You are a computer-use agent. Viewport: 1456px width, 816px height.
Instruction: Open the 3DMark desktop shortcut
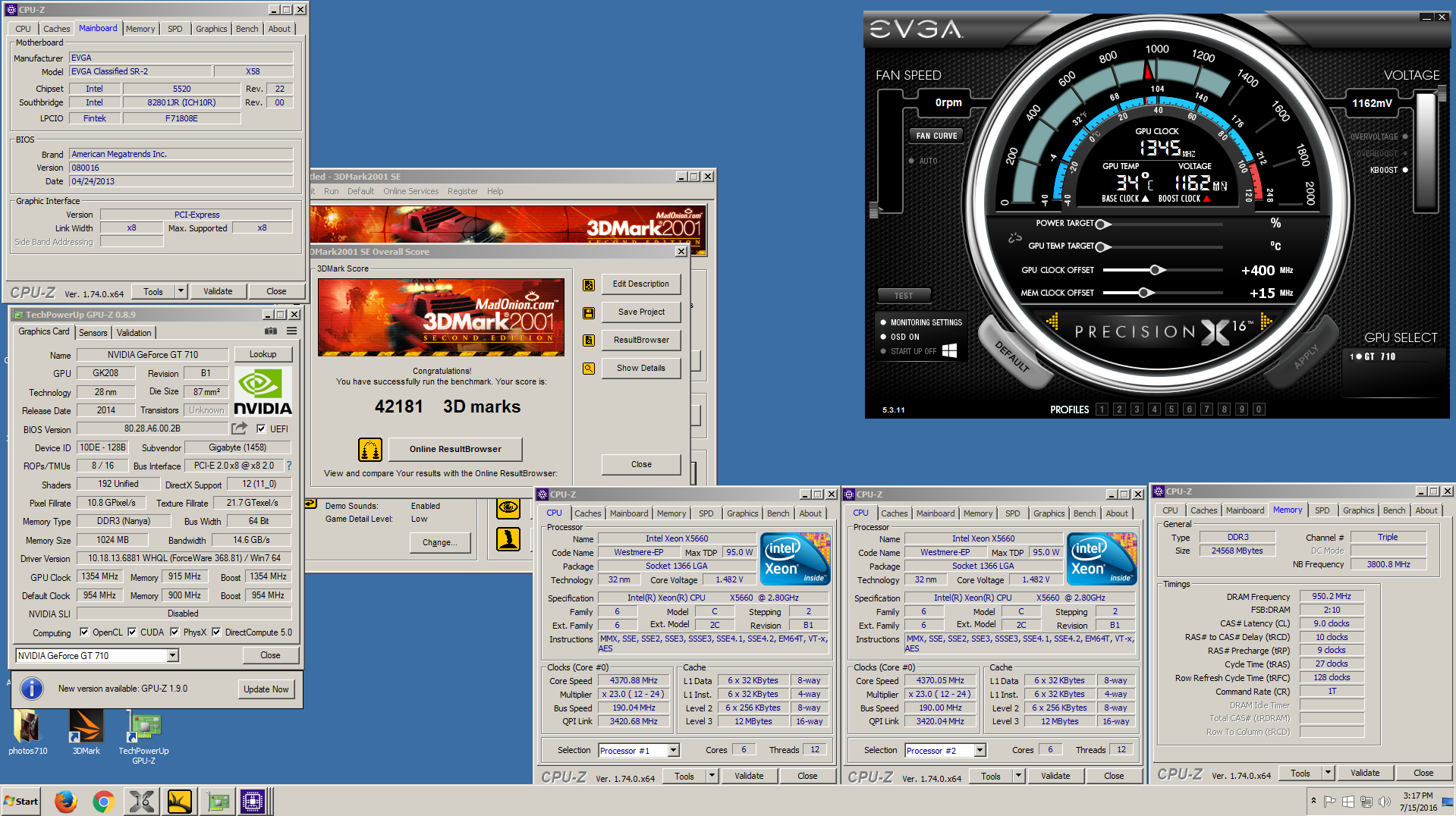(x=86, y=733)
